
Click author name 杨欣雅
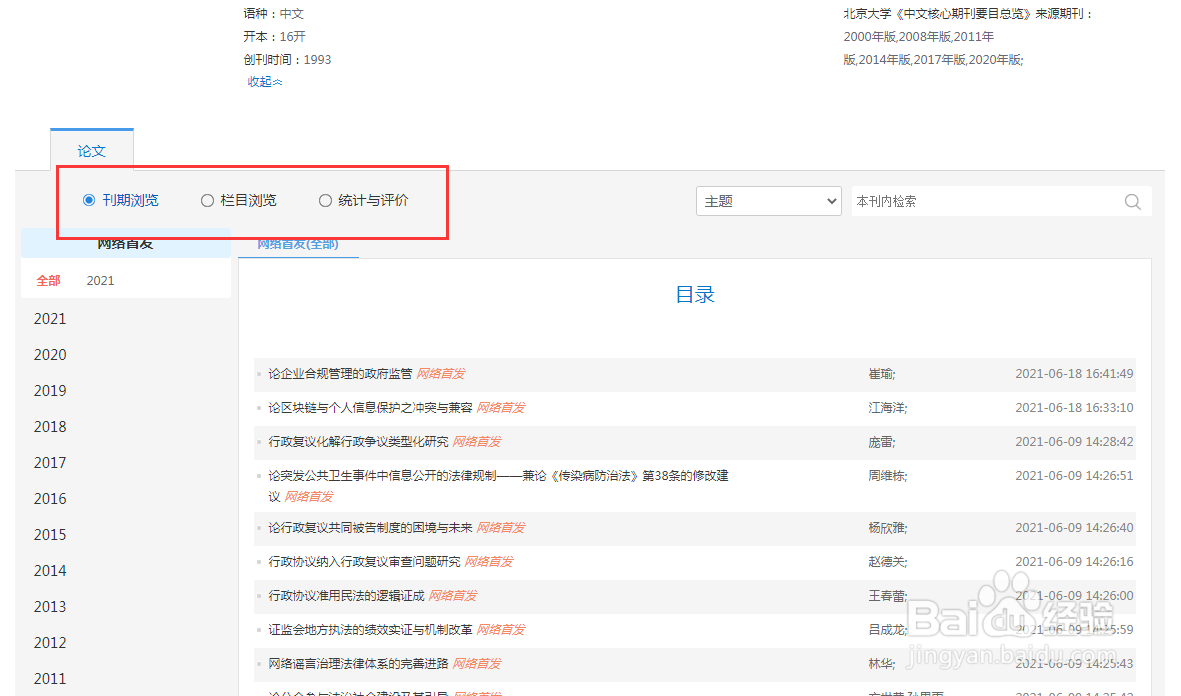tap(886, 527)
